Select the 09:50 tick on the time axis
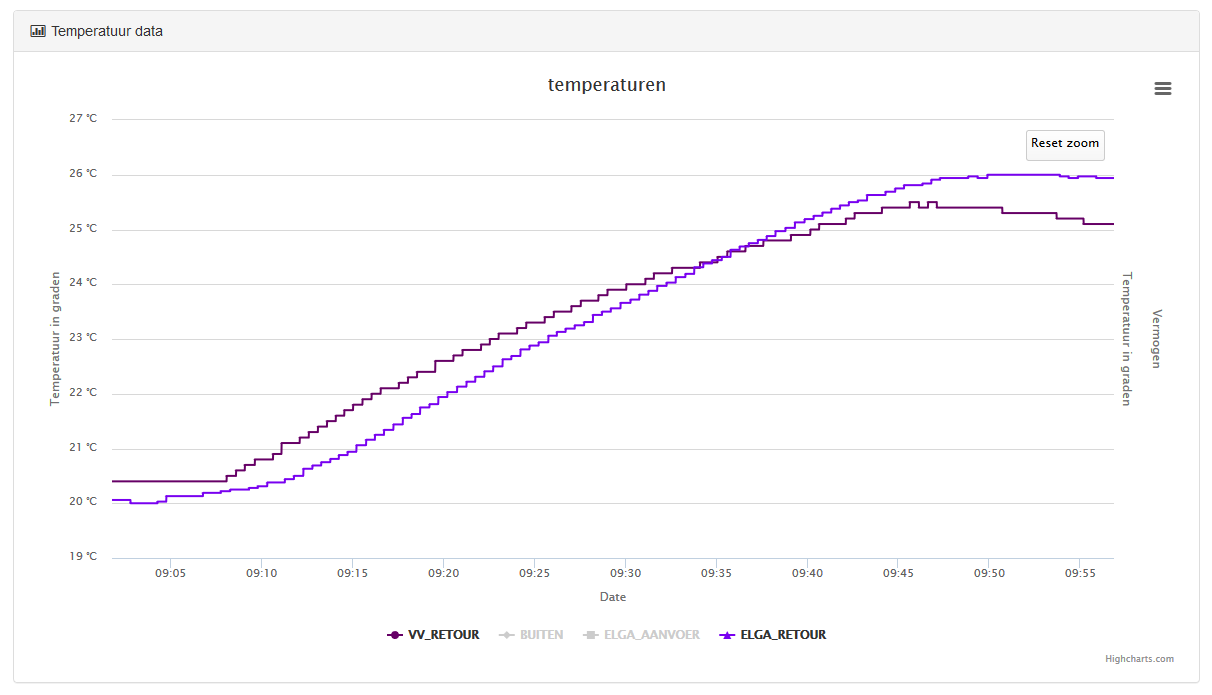The width and height of the screenshot is (1212, 695). 989,574
